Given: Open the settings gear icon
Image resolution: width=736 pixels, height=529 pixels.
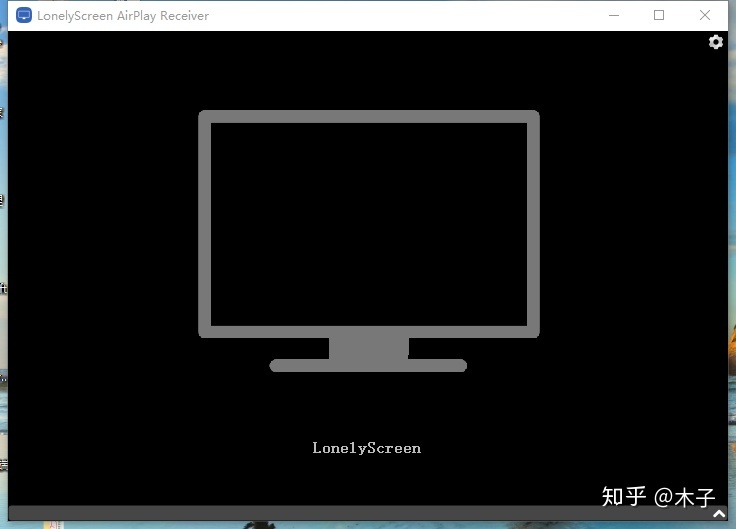Looking at the screenshot, I should click(715, 42).
